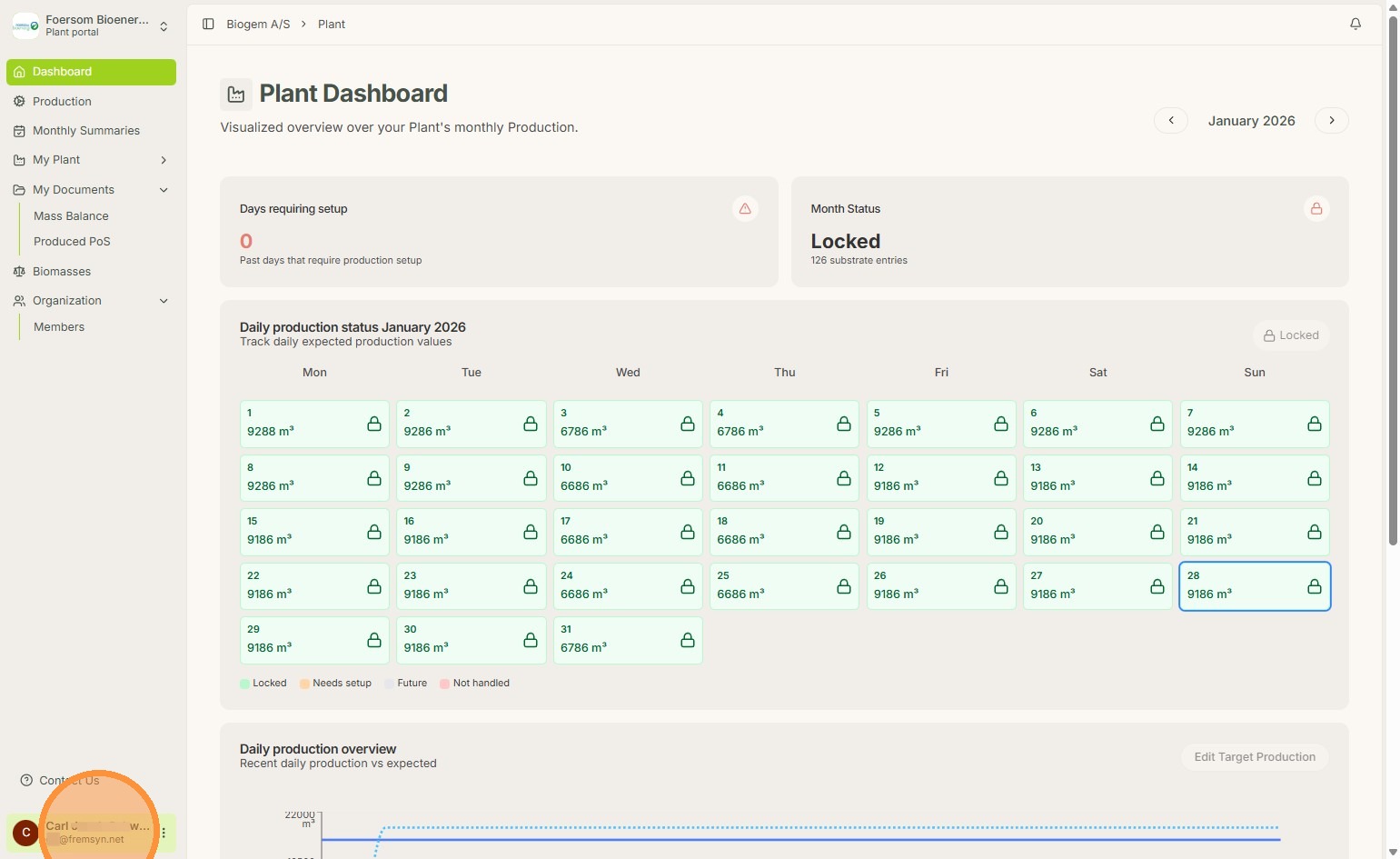Open the Production menu item

click(62, 102)
